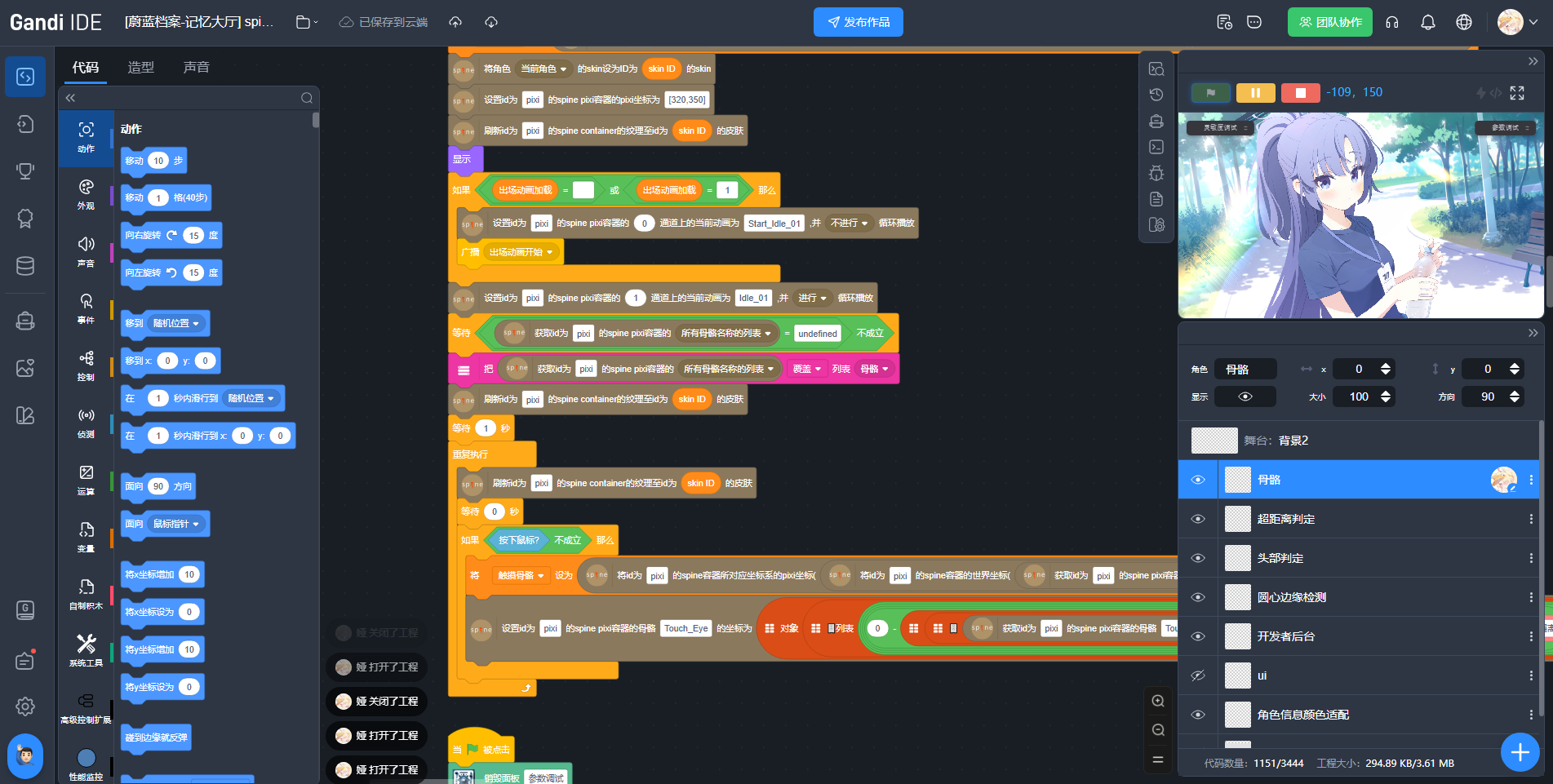Open the history icon in workspace toolbar

pos(1156,95)
